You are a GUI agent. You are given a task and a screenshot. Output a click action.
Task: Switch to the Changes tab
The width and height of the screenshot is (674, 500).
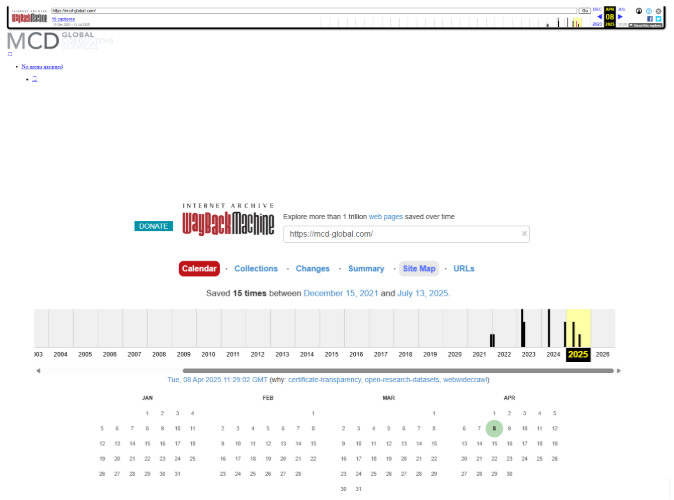(x=312, y=269)
